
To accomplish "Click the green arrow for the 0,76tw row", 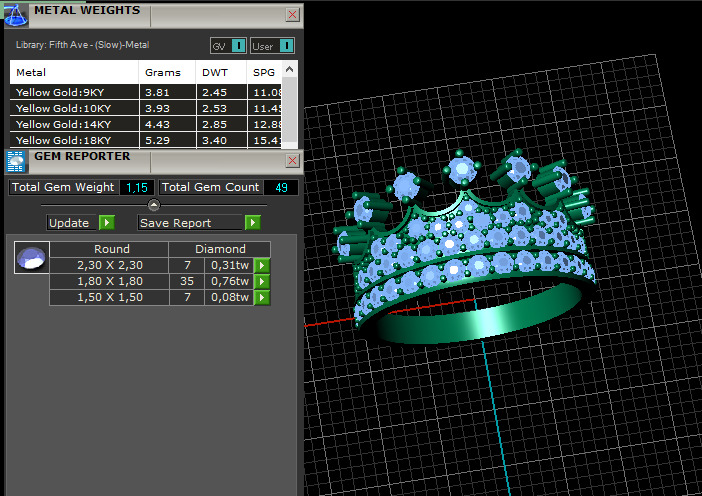I will 262,282.
